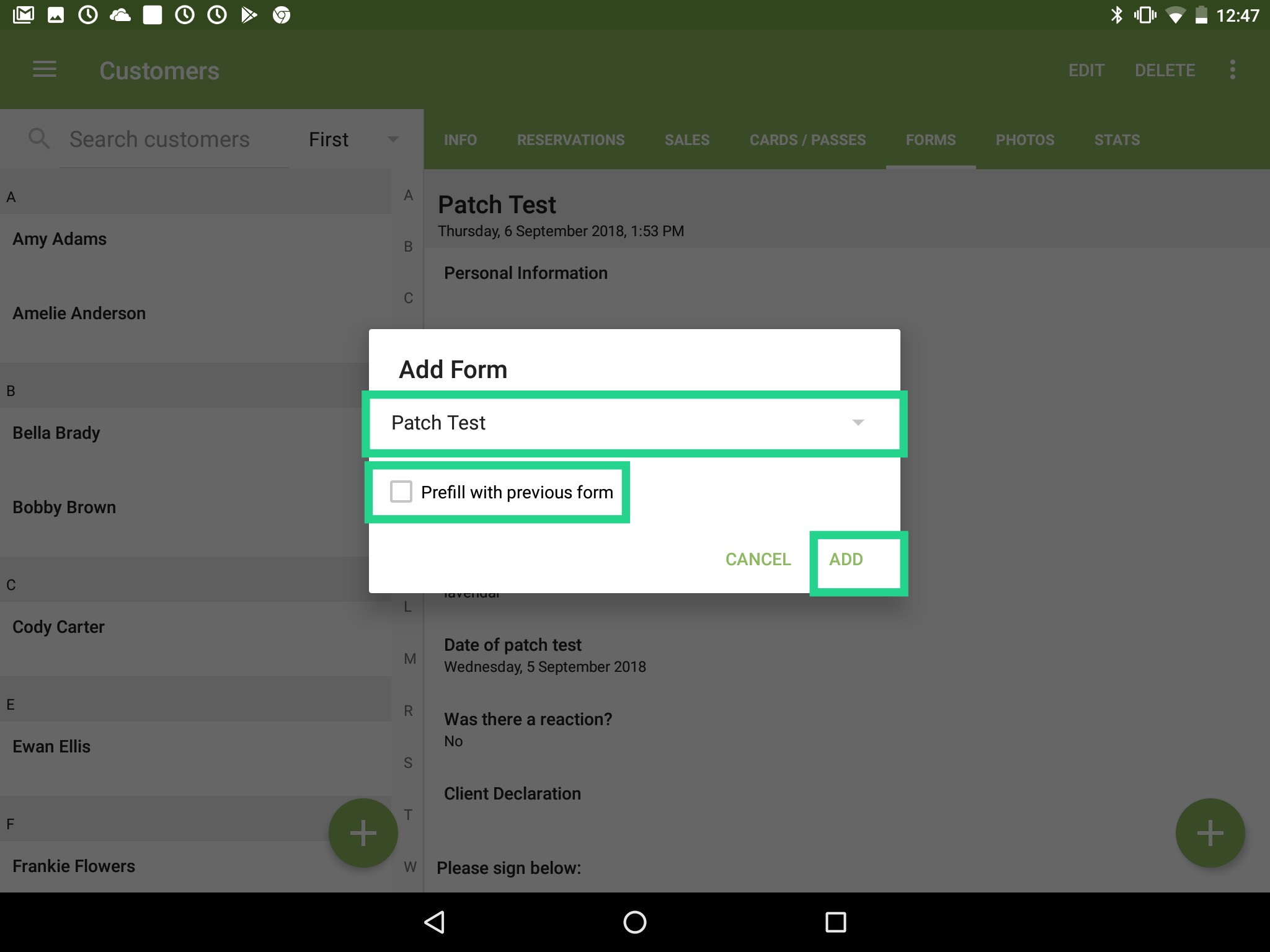The width and height of the screenshot is (1270, 952).
Task: Open the overflow three-dot menu
Action: click(x=1233, y=70)
